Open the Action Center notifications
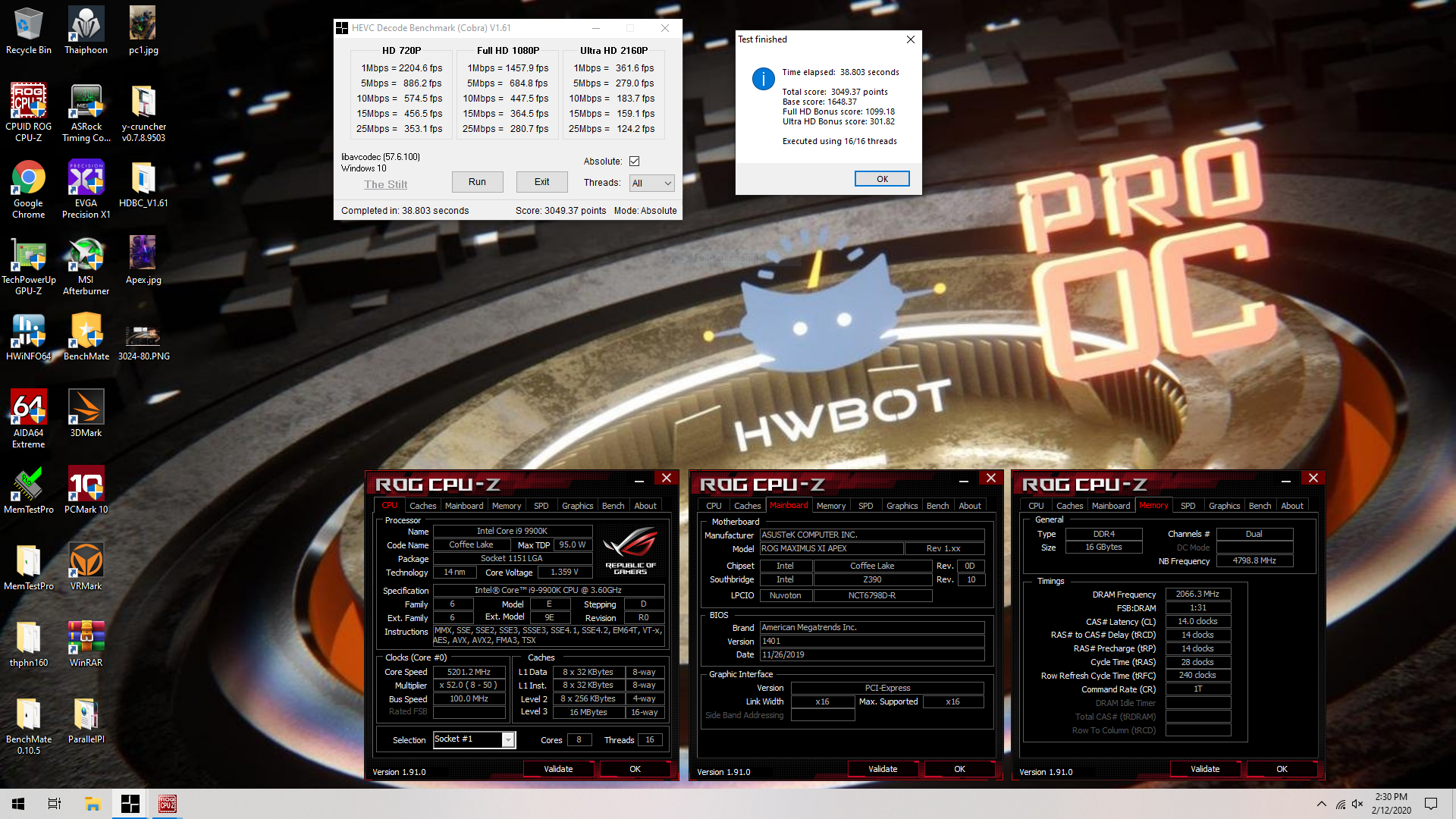The height and width of the screenshot is (819, 1456). coord(1431,804)
